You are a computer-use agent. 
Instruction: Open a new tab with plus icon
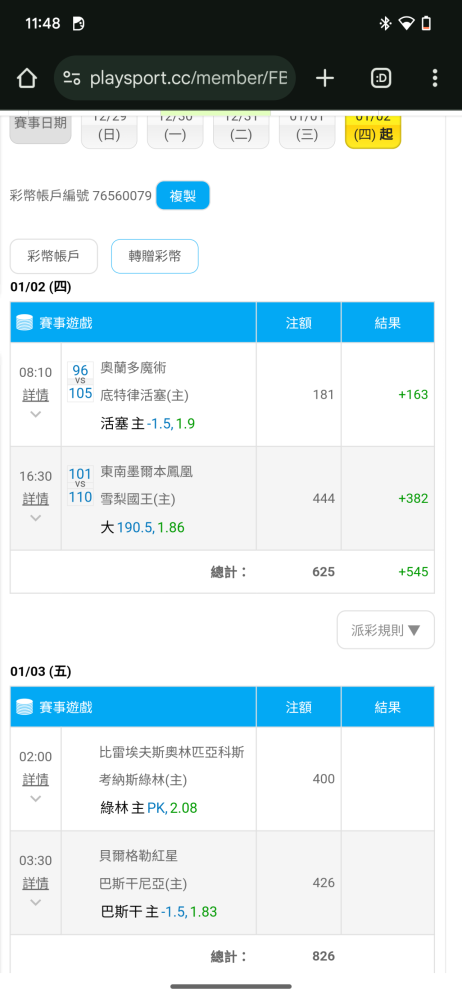click(x=325, y=78)
